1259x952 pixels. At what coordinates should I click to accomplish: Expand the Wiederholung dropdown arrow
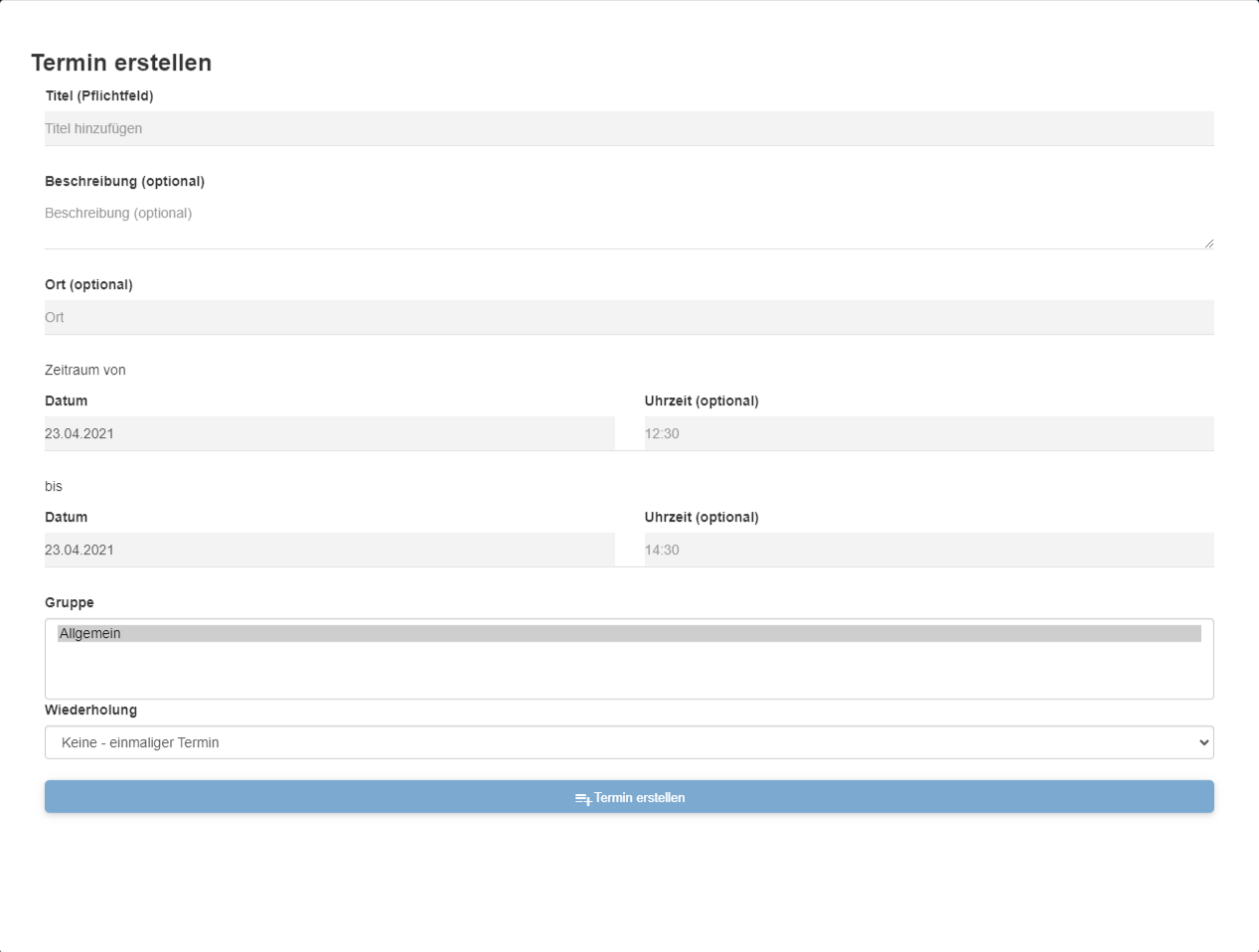point(1203,742)
